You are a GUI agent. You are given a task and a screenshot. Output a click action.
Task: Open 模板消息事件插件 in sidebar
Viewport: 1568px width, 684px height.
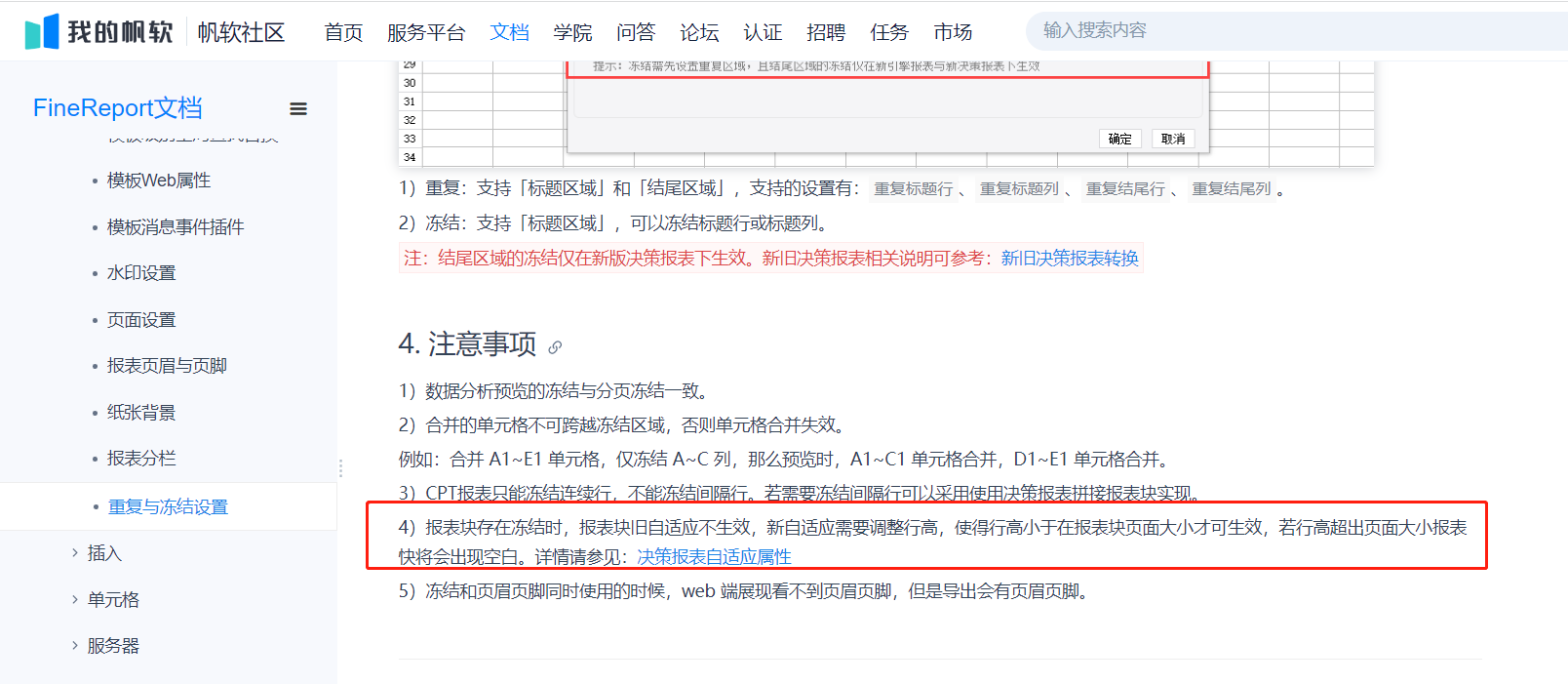[x=176, y=227]
